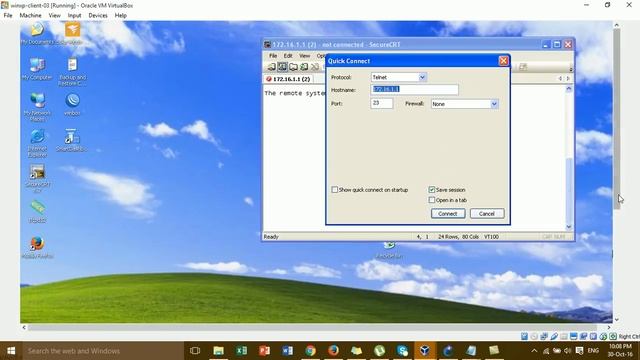The width and height of the screenshot is (640, 360).
Task: Open PowerPoint from the Windows taskbar
Action: (x=264, y=351)
